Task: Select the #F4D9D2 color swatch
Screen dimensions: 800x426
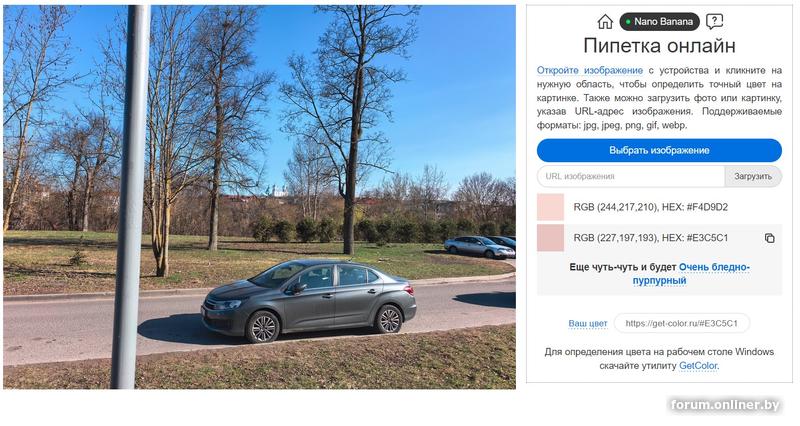Action: [x=551, y=207]
